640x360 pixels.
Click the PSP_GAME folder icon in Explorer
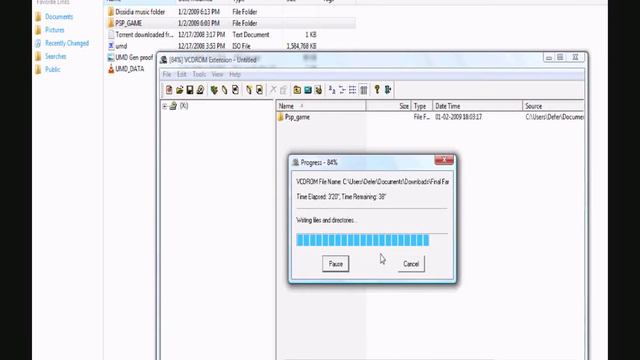click(111, 23)
